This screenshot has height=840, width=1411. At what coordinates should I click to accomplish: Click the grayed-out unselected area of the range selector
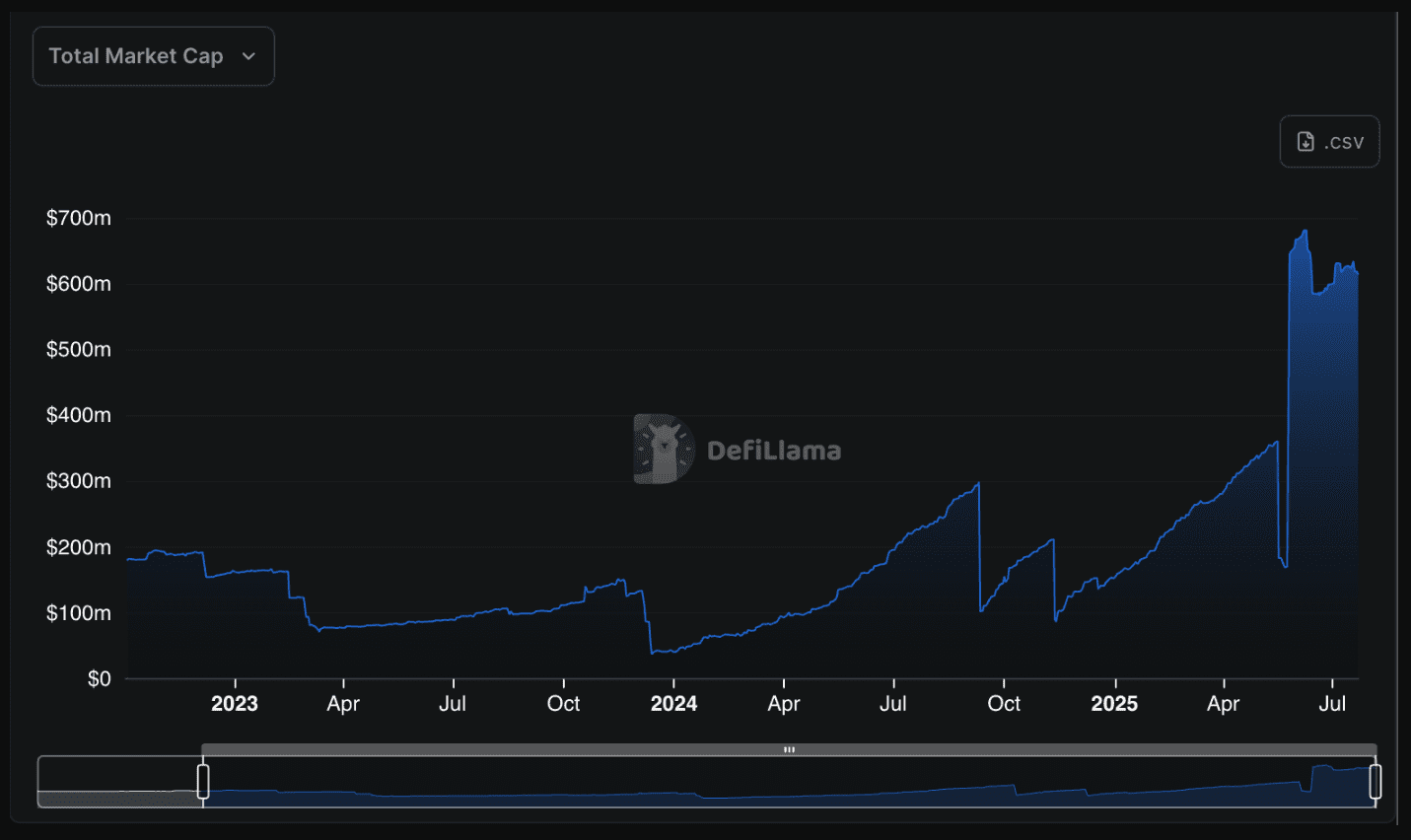(x=118, y=782)
